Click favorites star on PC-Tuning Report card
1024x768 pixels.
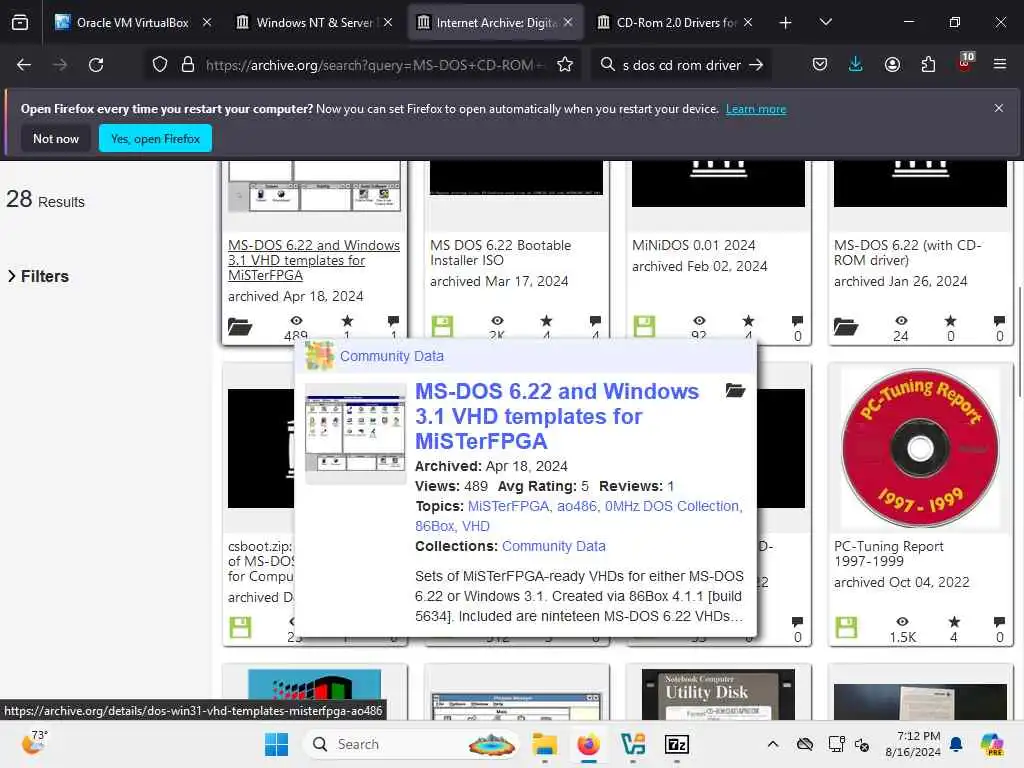click(x=954, y=621)
